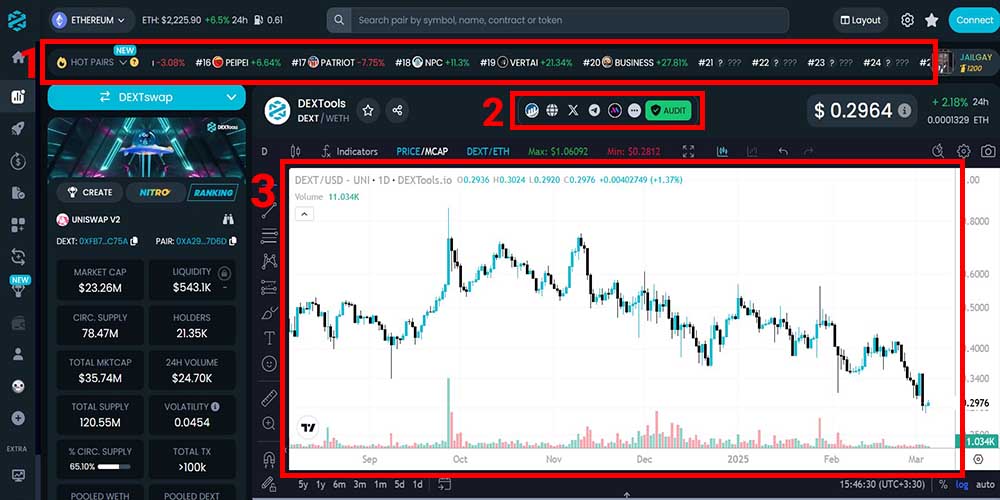Copy the DEXT contract address

click(x=133, y=241)
